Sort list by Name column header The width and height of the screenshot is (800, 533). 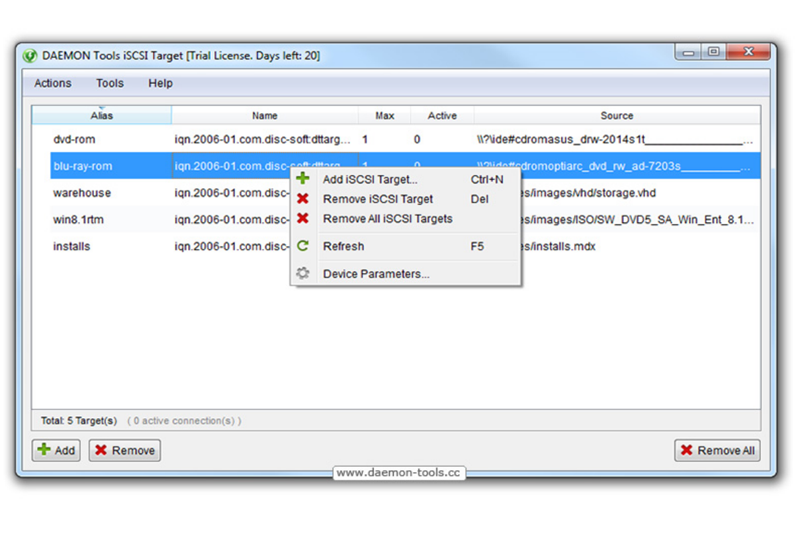pyautogui.click(x=265, y=115)
